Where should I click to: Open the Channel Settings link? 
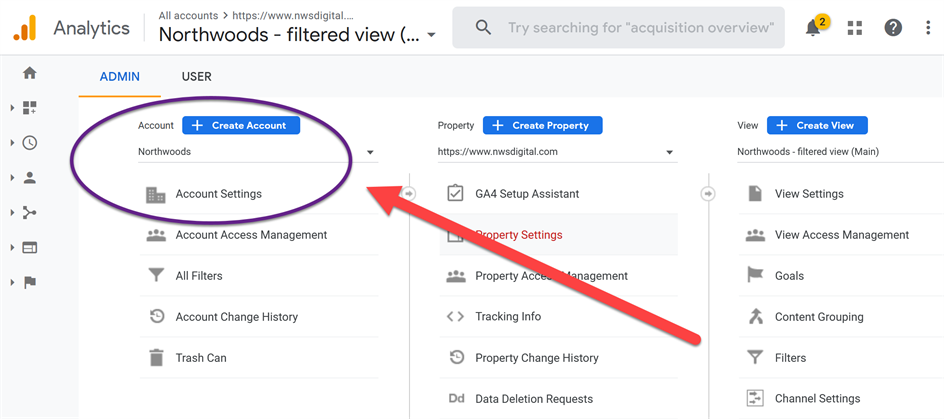[x=818, y=399]
